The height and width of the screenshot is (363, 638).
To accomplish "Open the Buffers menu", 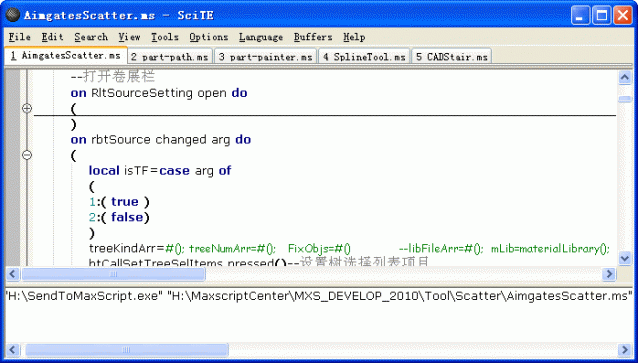I will pos(313,37).
